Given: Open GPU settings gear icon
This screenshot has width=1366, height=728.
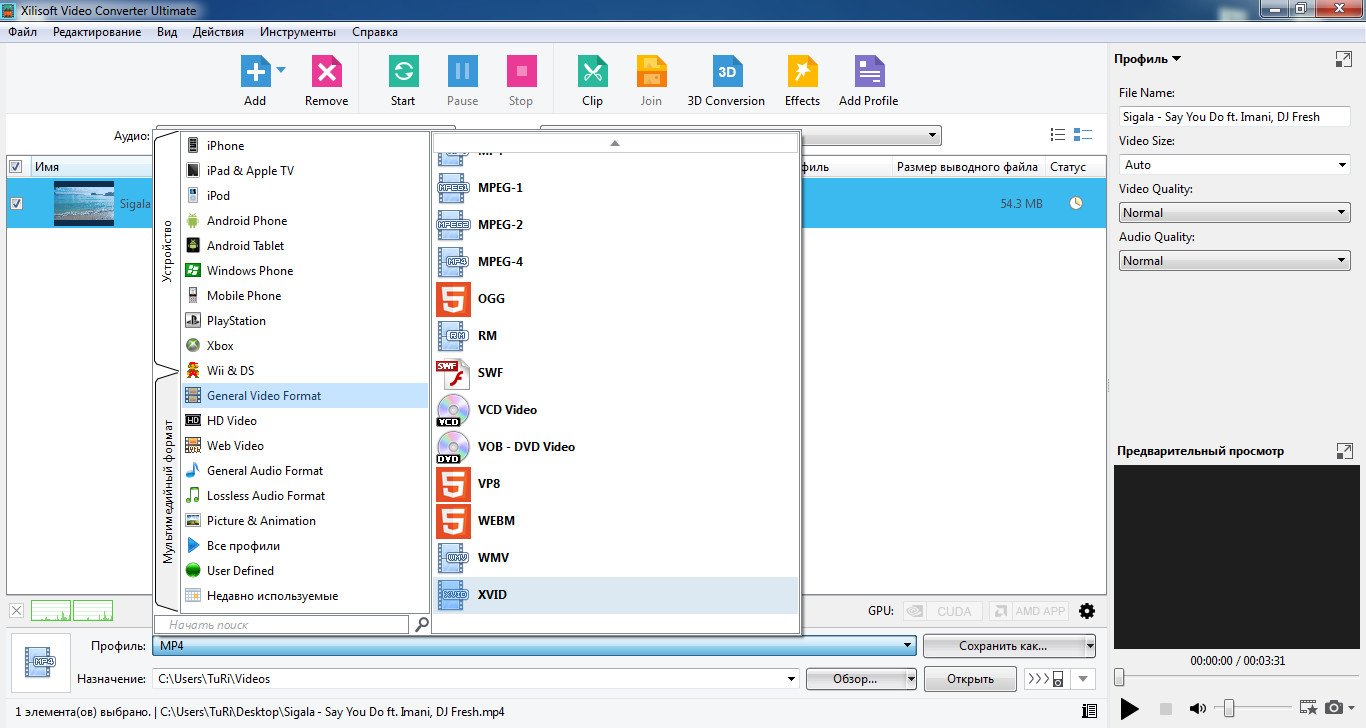Looking at the screenshot, I should [1087, 611].
